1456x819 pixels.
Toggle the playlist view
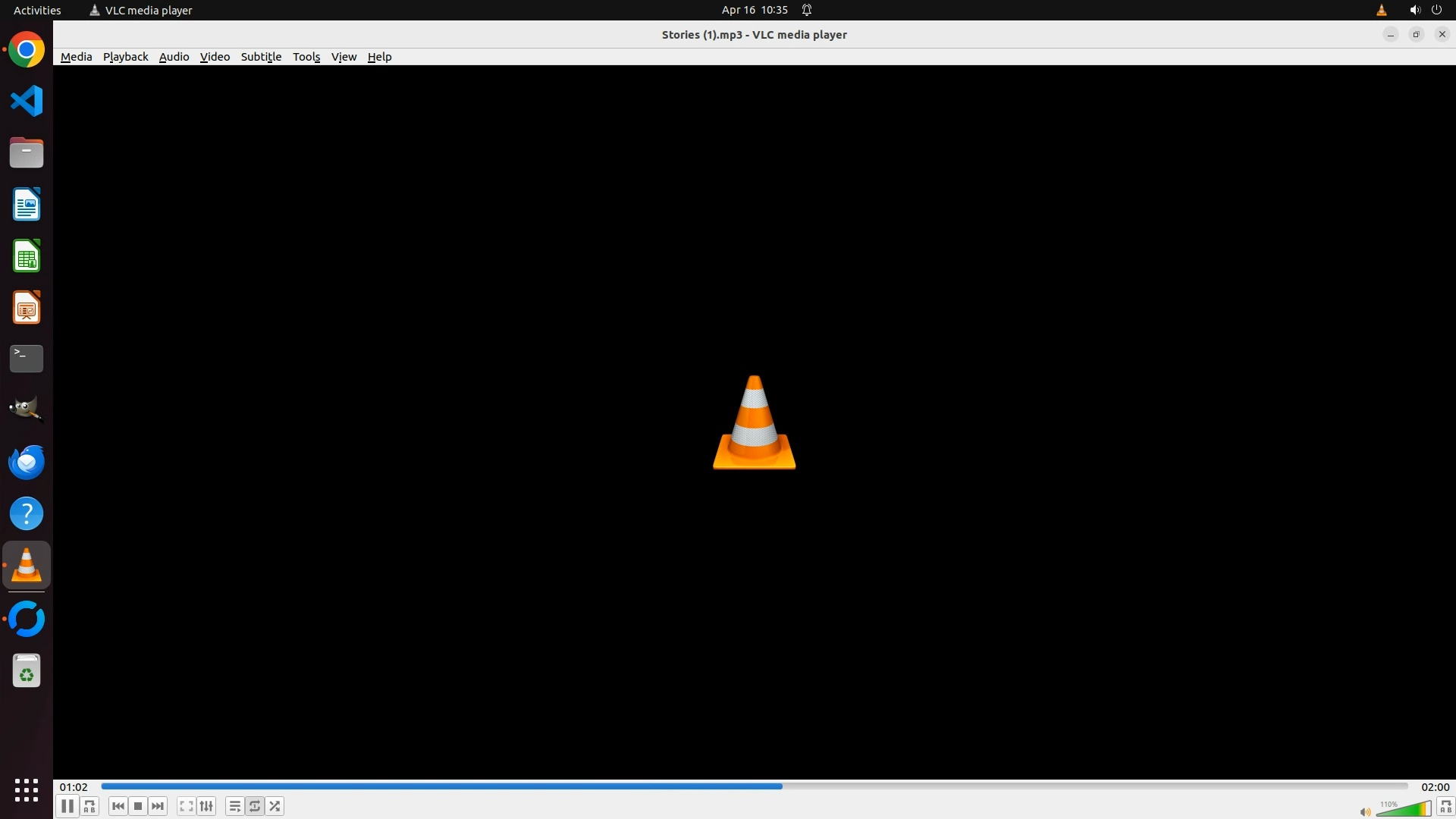pyautogui.click(x=234, y=806)
